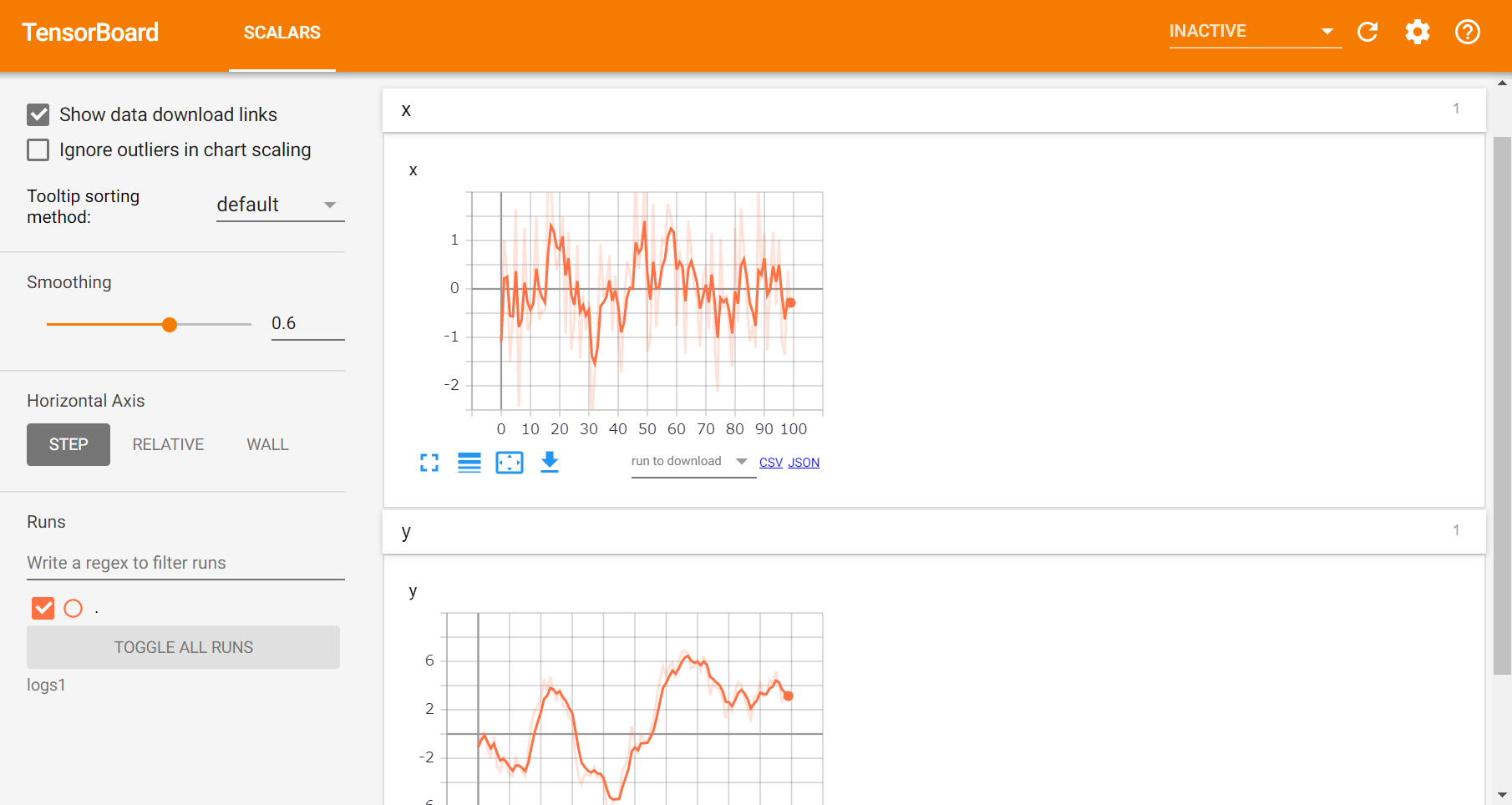Refresh the TensorBoard dashboard data
The image size is (1512, 805).
tap(1367, 32)
